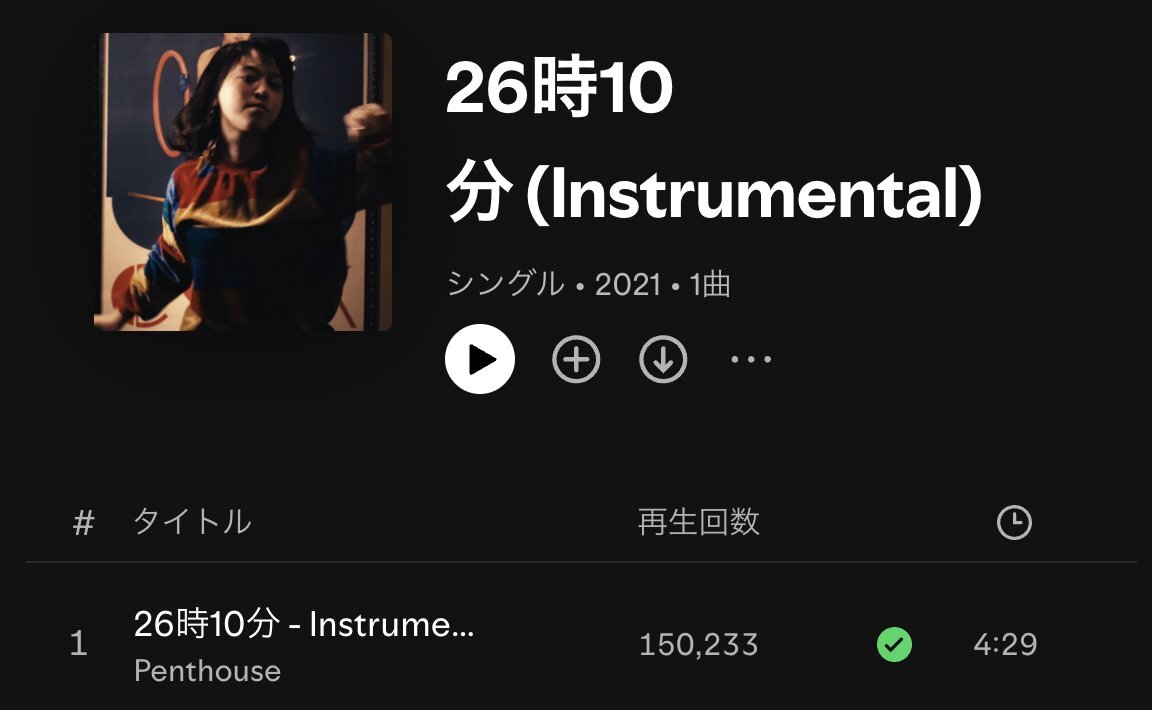Click the 1曲 song count text
1152x710 pixels.
(x=710, y=284)
